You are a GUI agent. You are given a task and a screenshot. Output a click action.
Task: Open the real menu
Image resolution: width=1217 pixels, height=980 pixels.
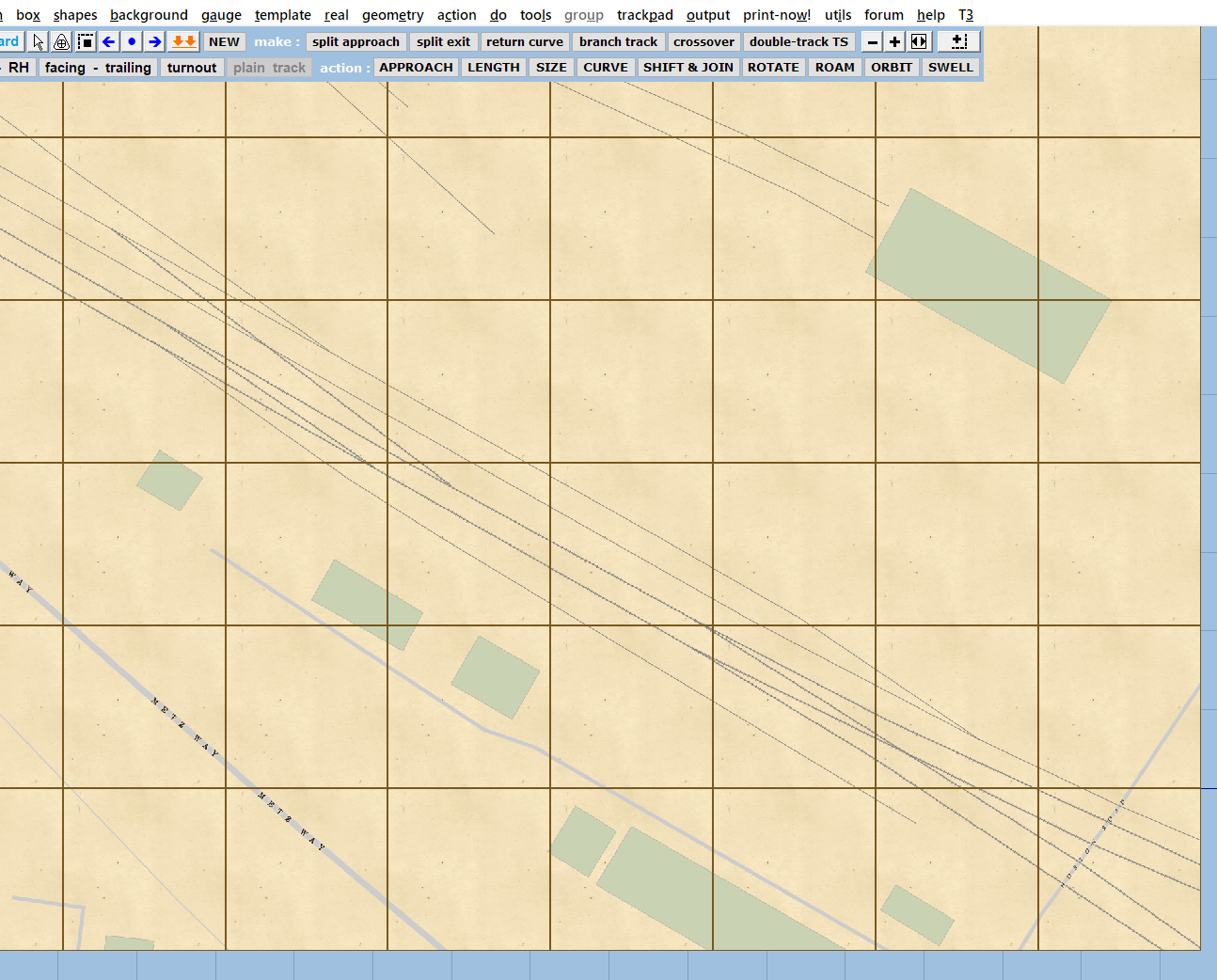click(x=337, y=15)
